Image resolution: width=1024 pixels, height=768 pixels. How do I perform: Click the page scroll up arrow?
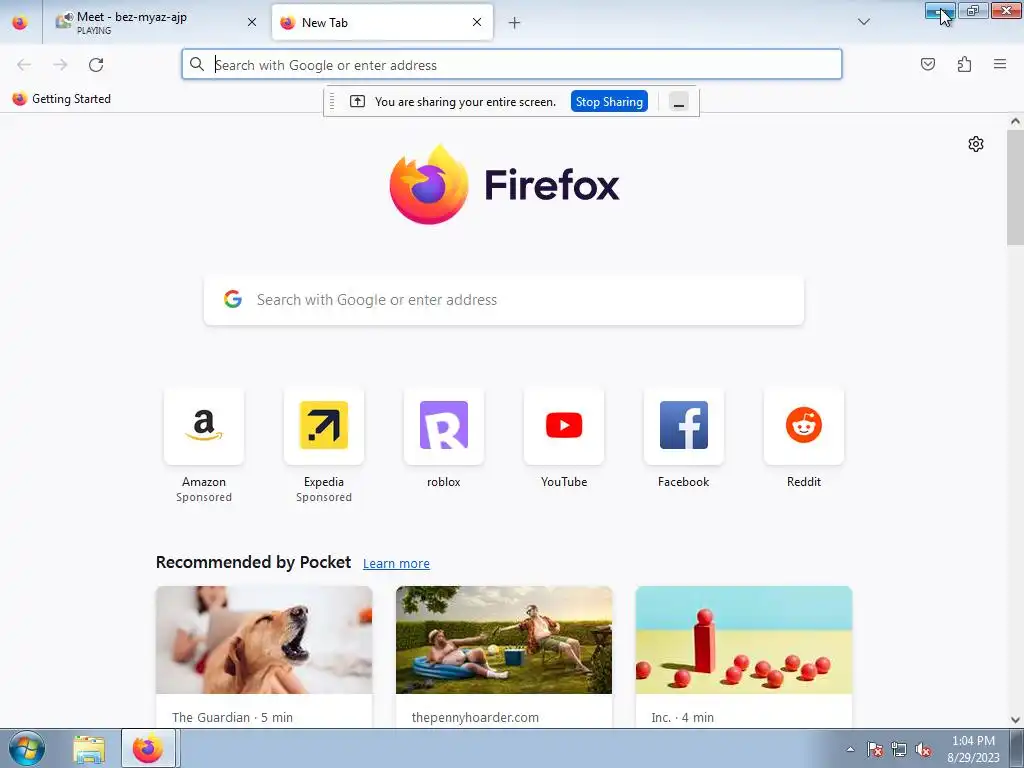click(x=1015, y=121)
